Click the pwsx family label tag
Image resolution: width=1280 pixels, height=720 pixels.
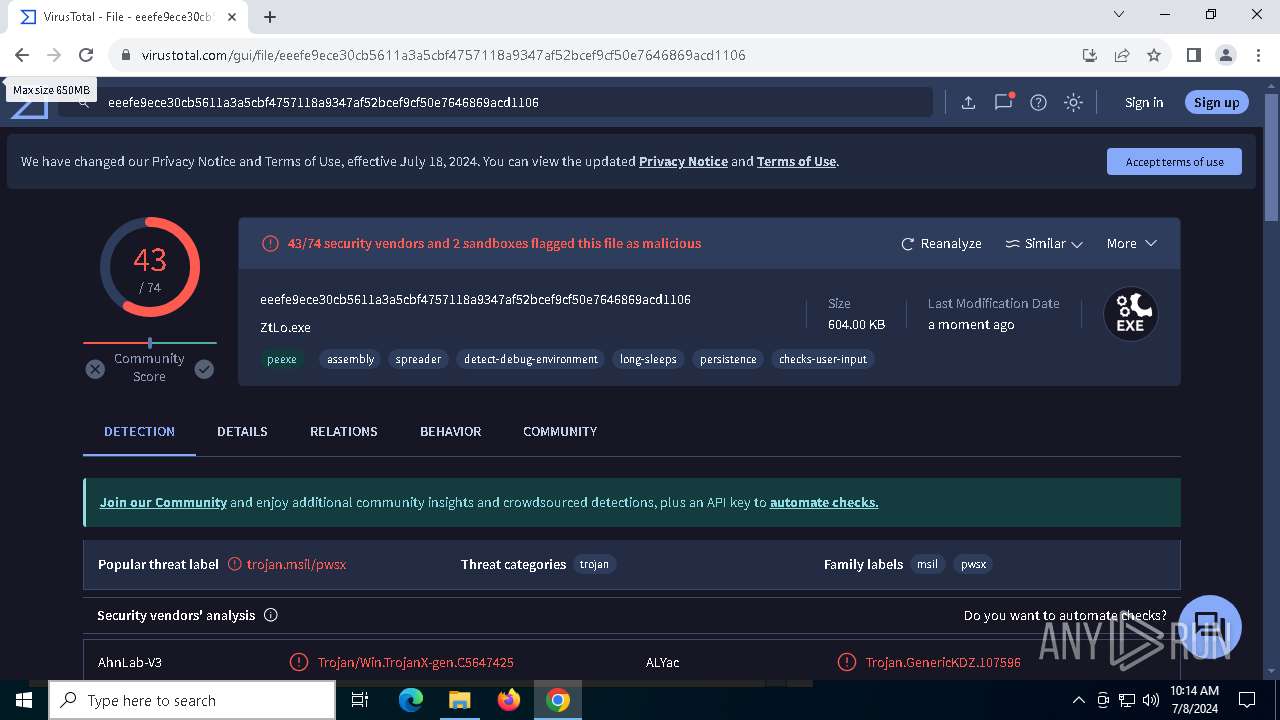974,564
